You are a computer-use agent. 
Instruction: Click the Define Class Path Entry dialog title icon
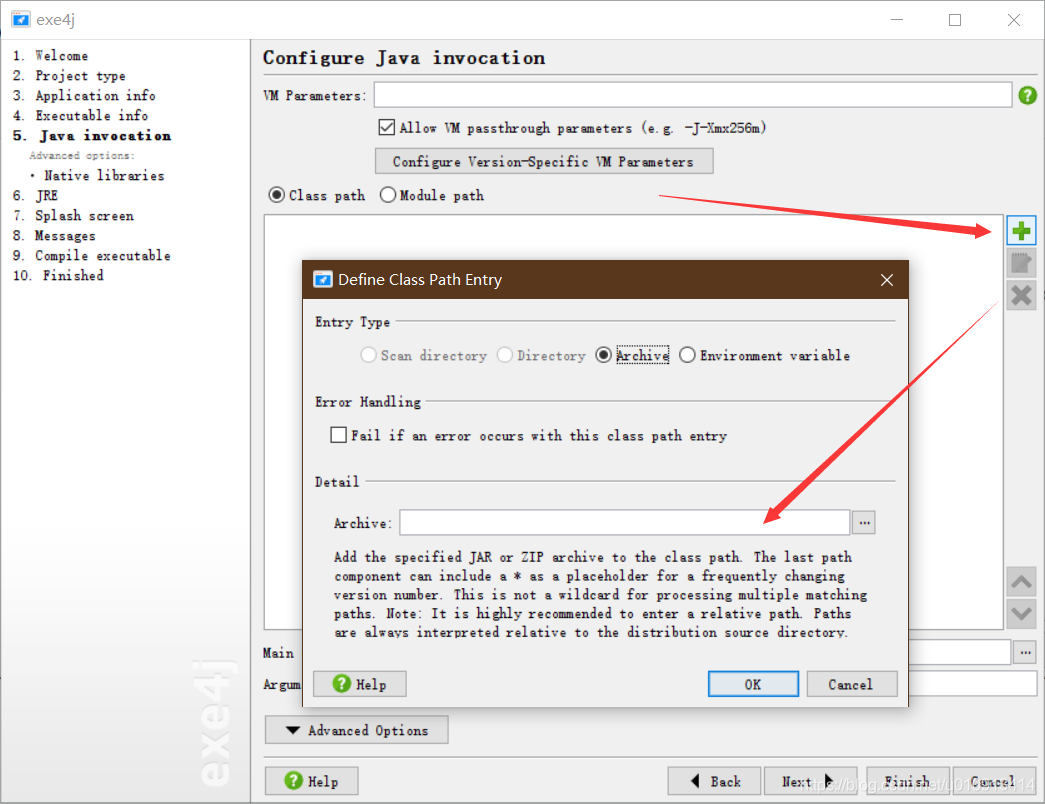323,279
